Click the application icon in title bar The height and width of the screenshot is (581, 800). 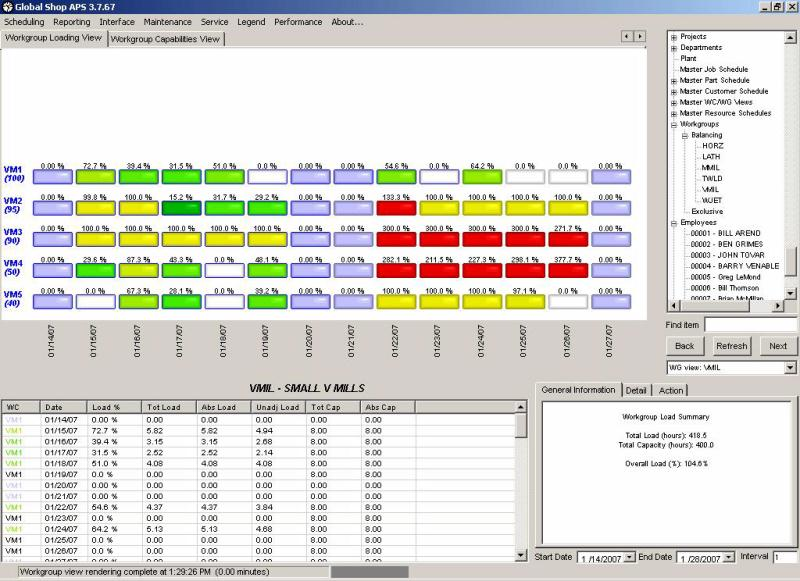point(7,7)
